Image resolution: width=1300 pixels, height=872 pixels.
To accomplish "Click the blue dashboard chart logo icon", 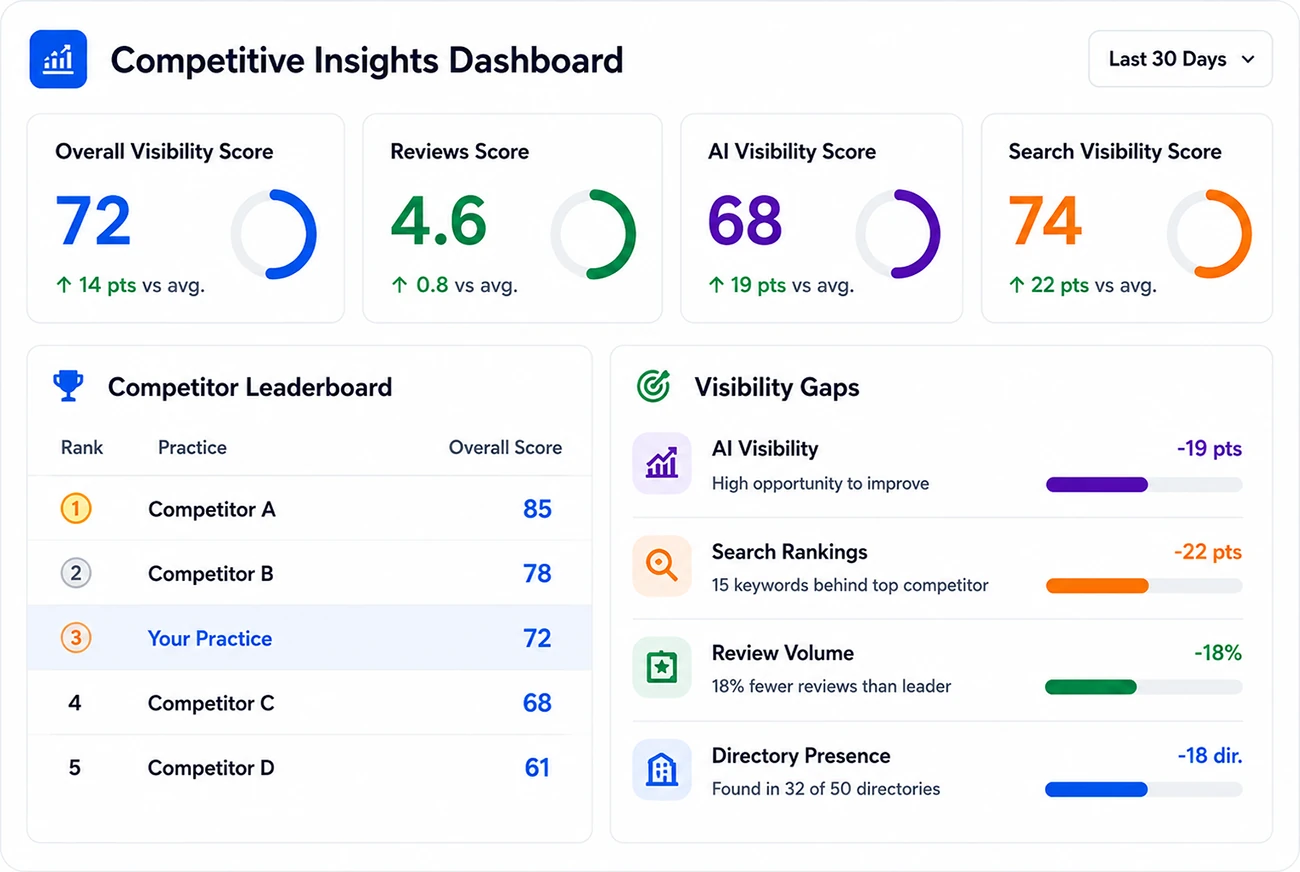I will pyautogui.click(x=58, y=59).
